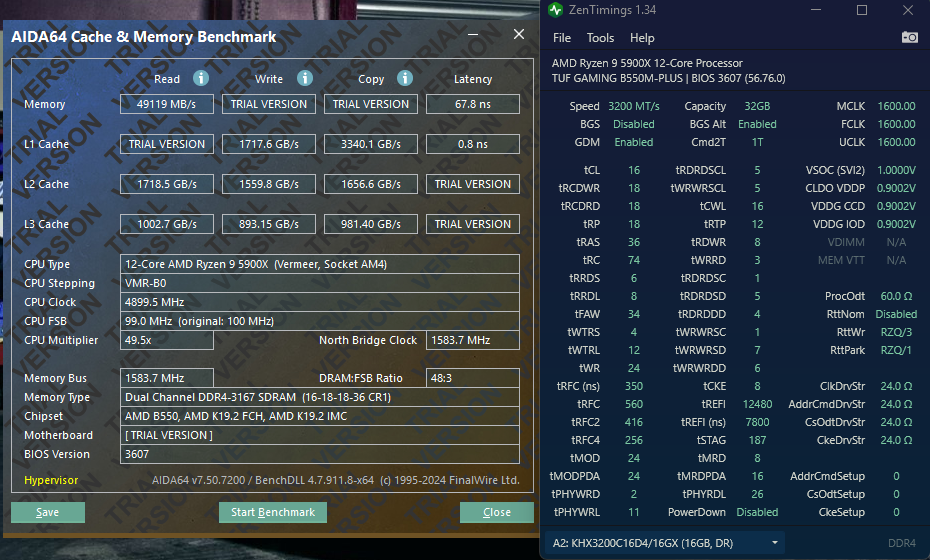The image size is (930, 560).
Task: Open the A2: KHX3200C16D4/16GX module dropdown
Action: pyautogui.click(x=665, y=543)
